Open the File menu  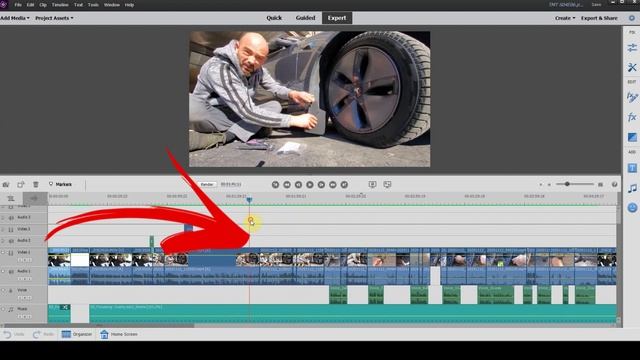pos(18,5)
